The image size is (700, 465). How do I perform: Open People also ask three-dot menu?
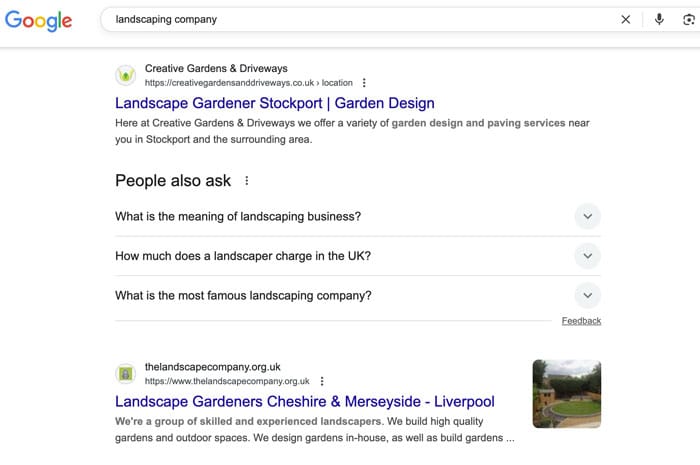[246, 181]
